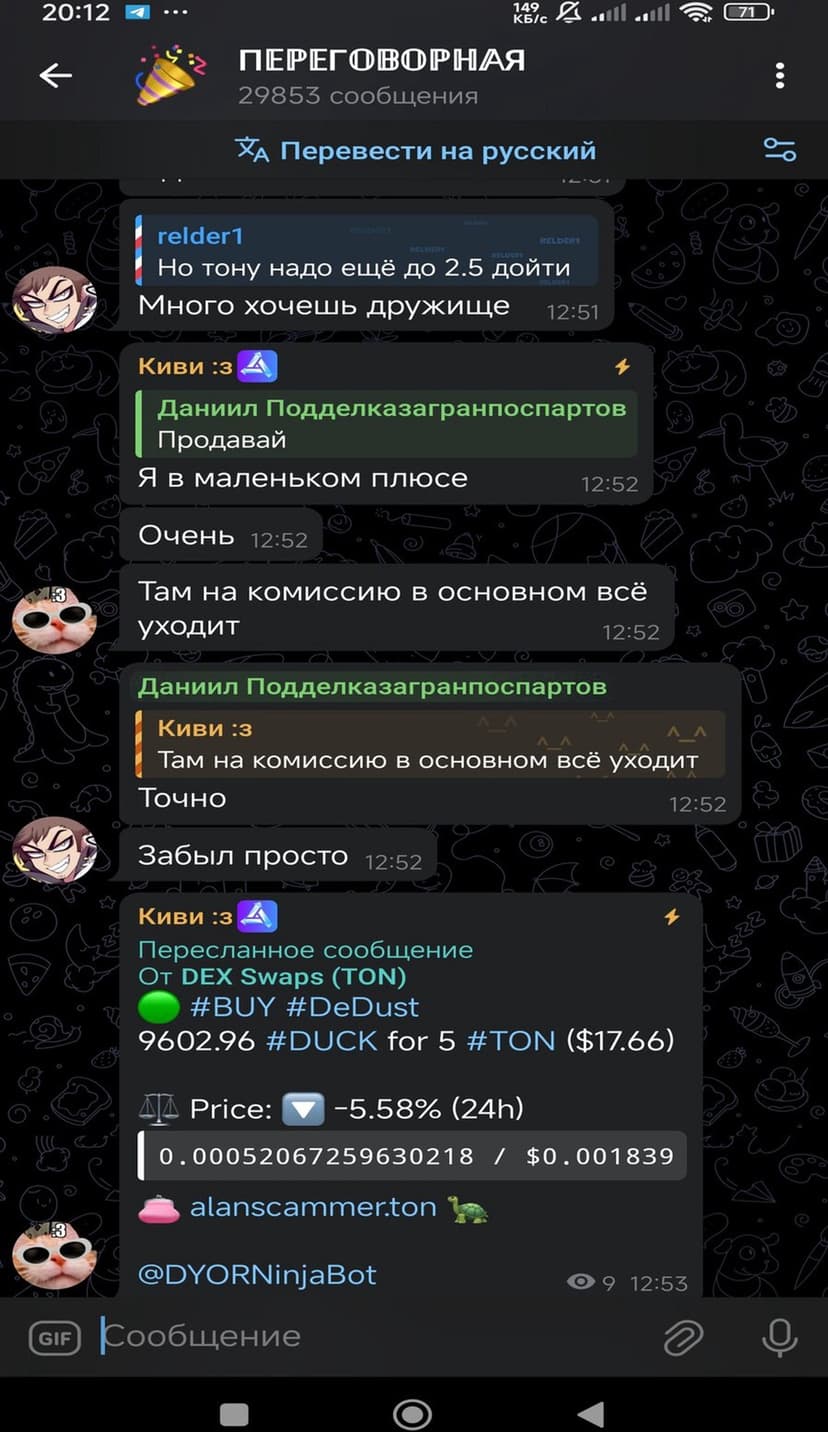The width and height of the screenshot is (828, 1432).
Task: Open the DEX Swaps (TON) forwarded source
Action: (x=293, y=977)
